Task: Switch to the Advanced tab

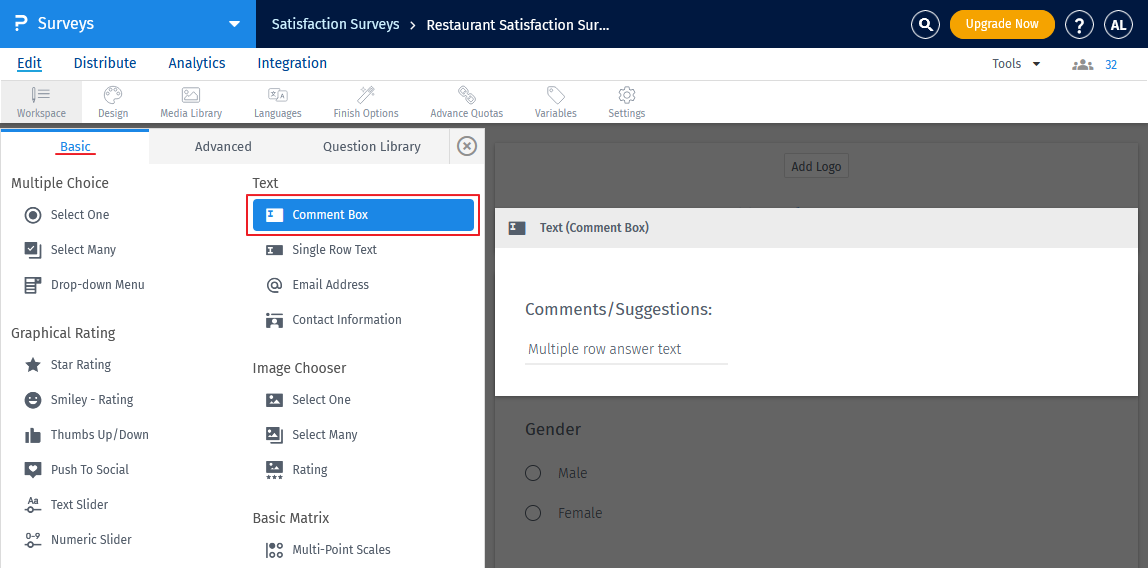Action: point(223,146)
